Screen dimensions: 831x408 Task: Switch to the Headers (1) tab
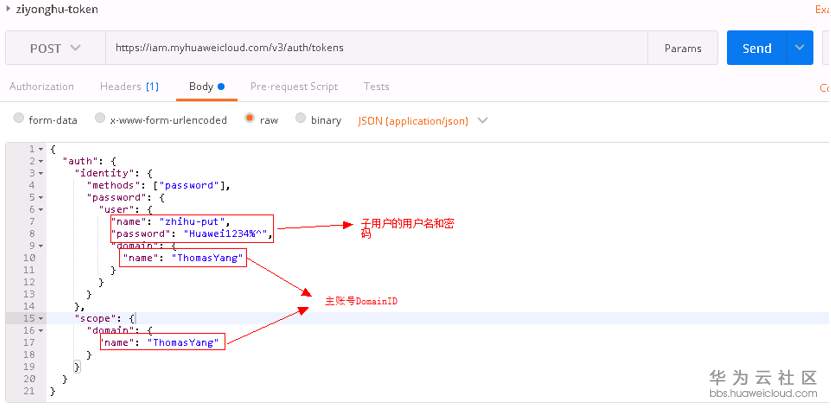point(129,86)
